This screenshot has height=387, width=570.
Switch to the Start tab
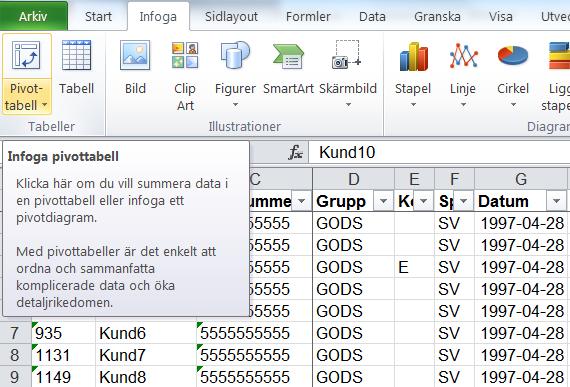coord(98,16)
